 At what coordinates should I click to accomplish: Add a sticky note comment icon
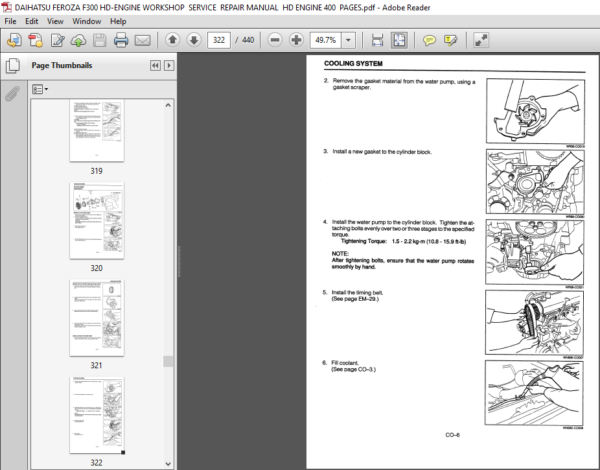(x=429, y=40)
